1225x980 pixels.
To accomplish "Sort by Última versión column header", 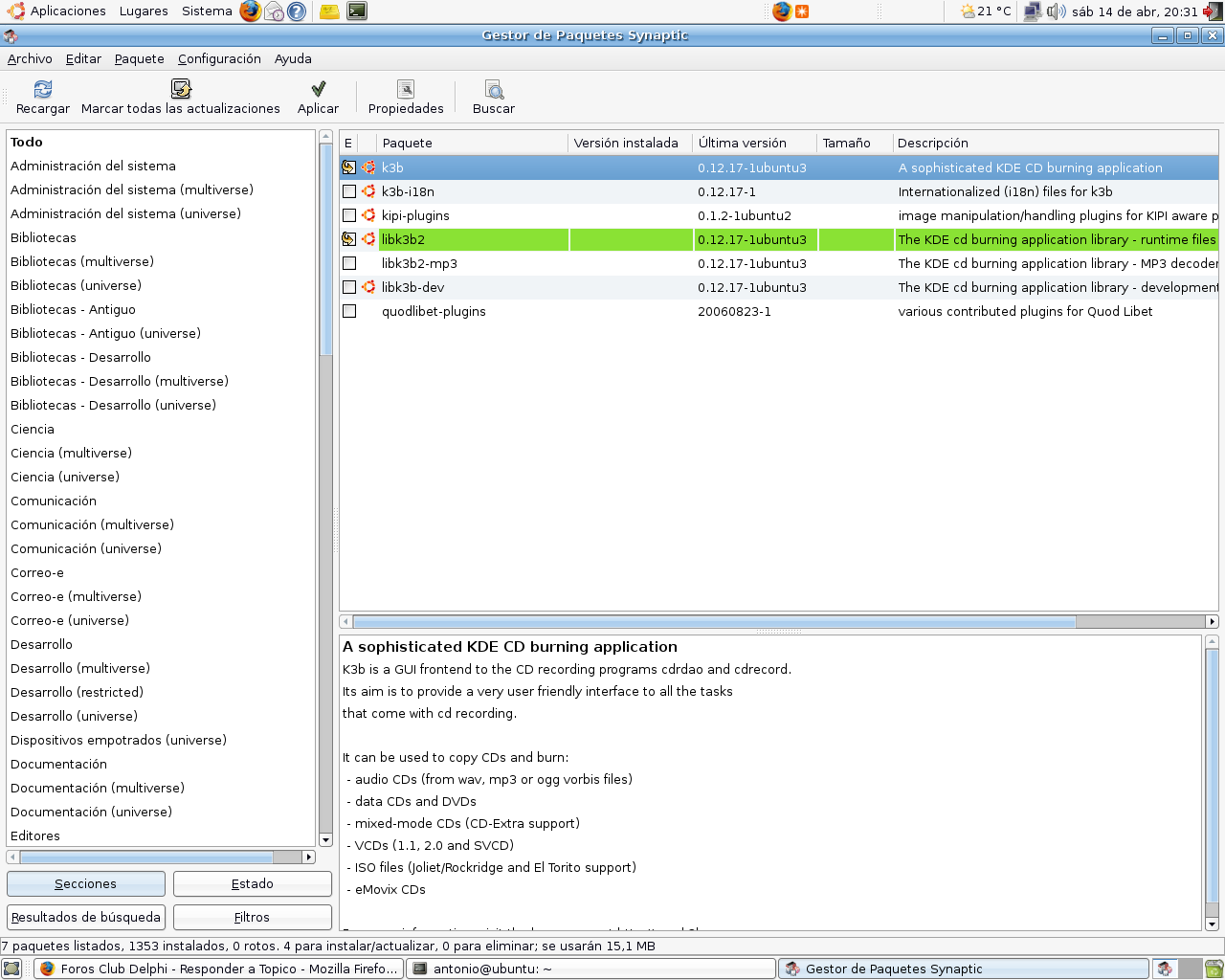I will click(x=755, y=143).
